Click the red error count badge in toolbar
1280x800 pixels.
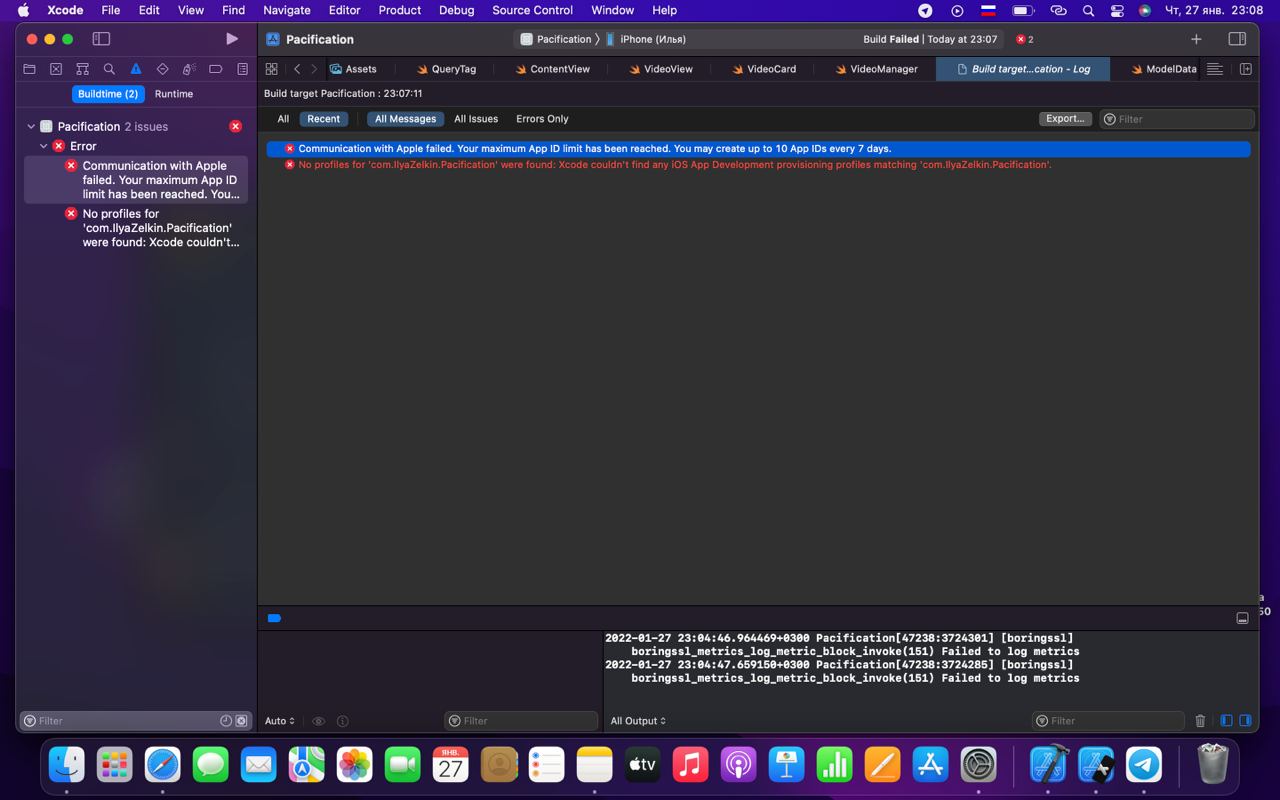pos(1024,39)
